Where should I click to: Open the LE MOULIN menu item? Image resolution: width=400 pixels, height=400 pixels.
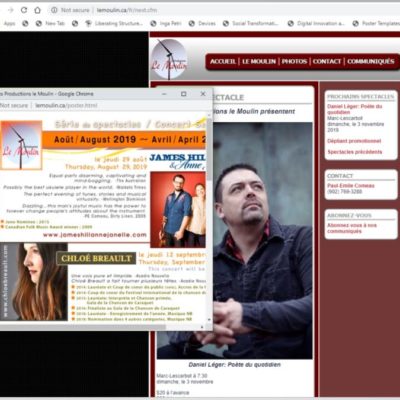click(x=259, y=61)
